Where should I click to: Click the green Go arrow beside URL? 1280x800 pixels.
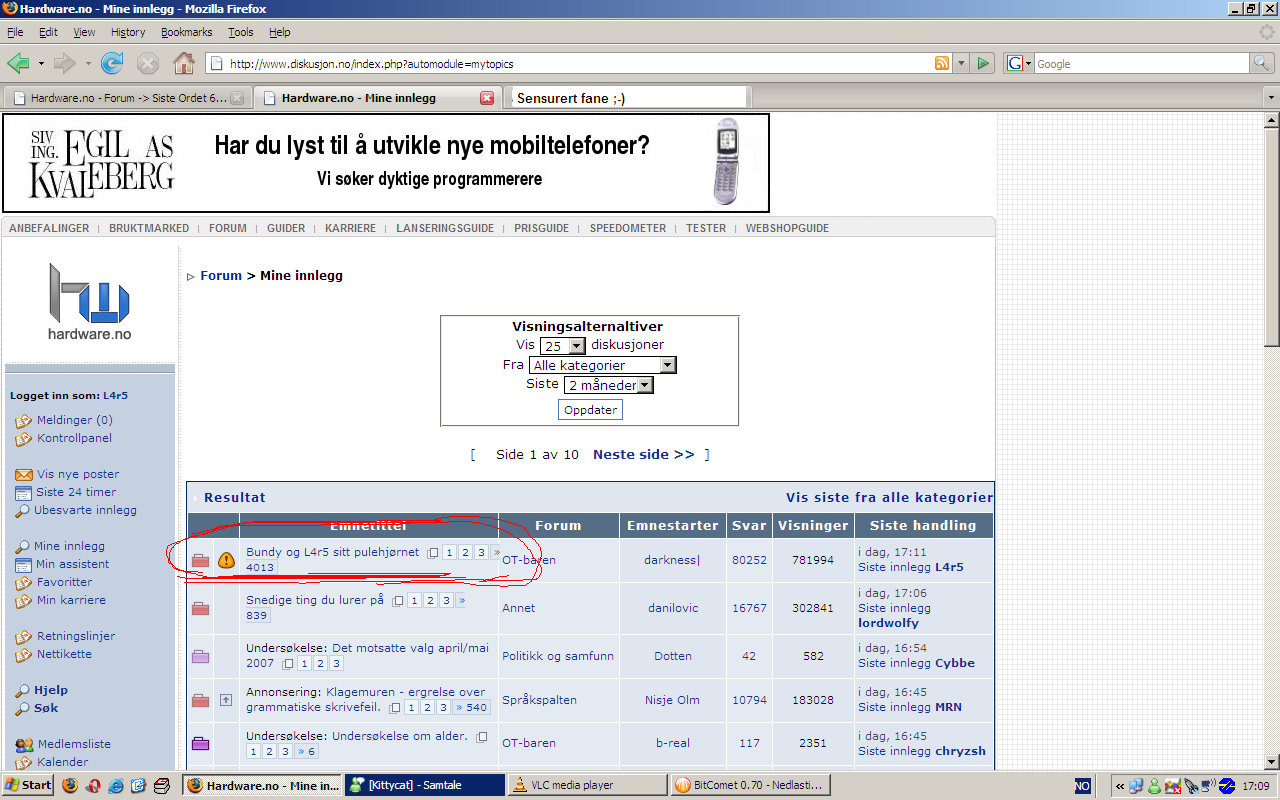coord(983,63)
